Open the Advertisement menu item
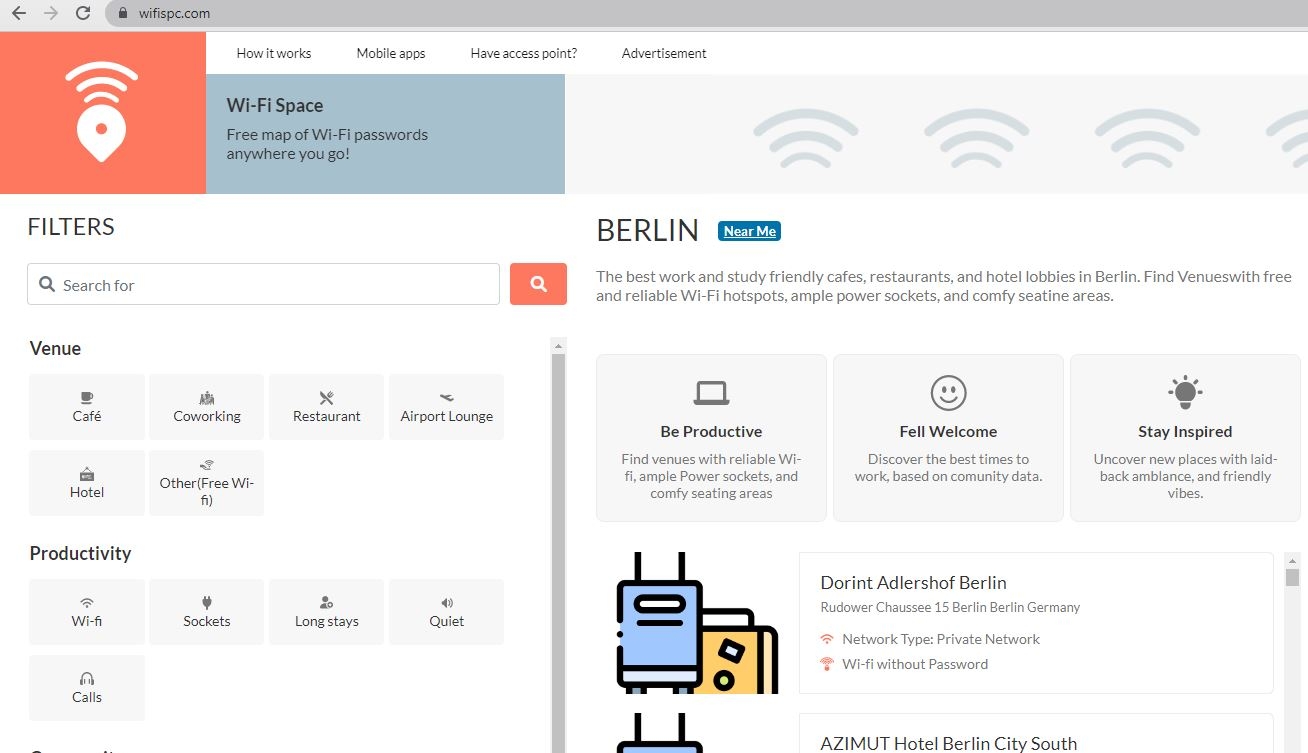The image size is (1308, 753). coord(664,54)
